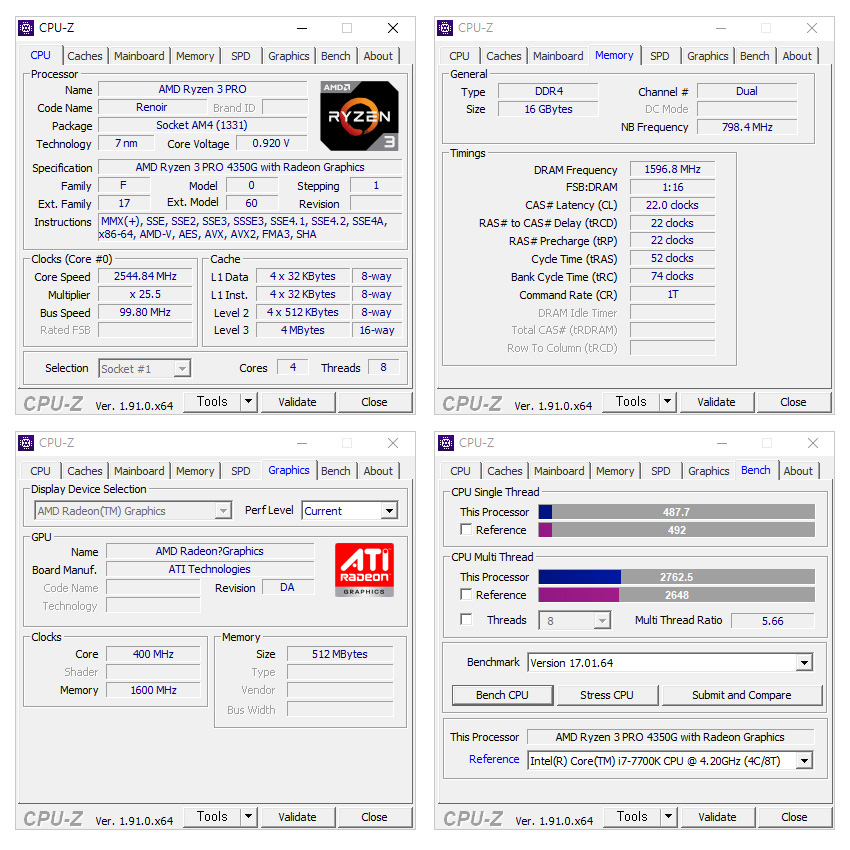Click the Board Manuf. ATI Technologies value
The height and width of the screenshot is (850, 850).
coord(210,569)
